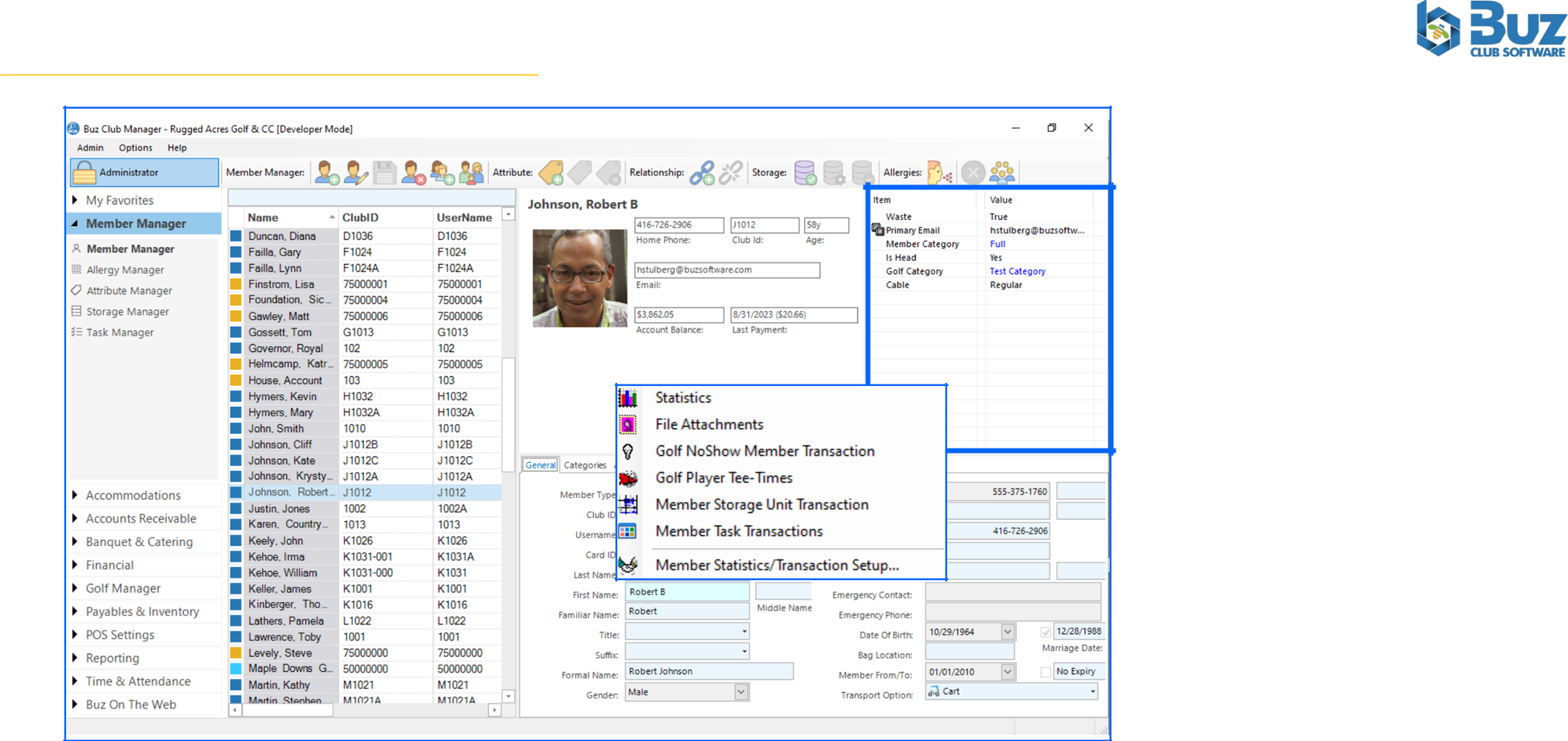
Task: Select the General tab
Action: pyautogui.click(x=540, y=465)
